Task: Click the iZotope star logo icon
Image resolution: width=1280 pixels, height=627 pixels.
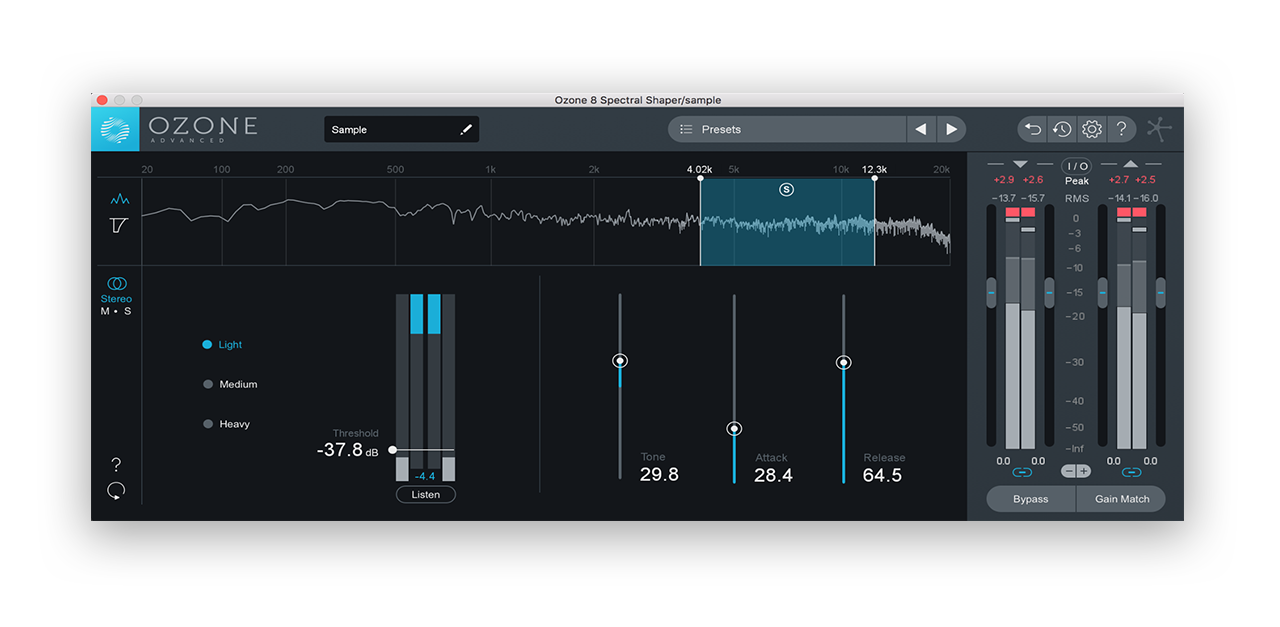Action: point(1159,129)
